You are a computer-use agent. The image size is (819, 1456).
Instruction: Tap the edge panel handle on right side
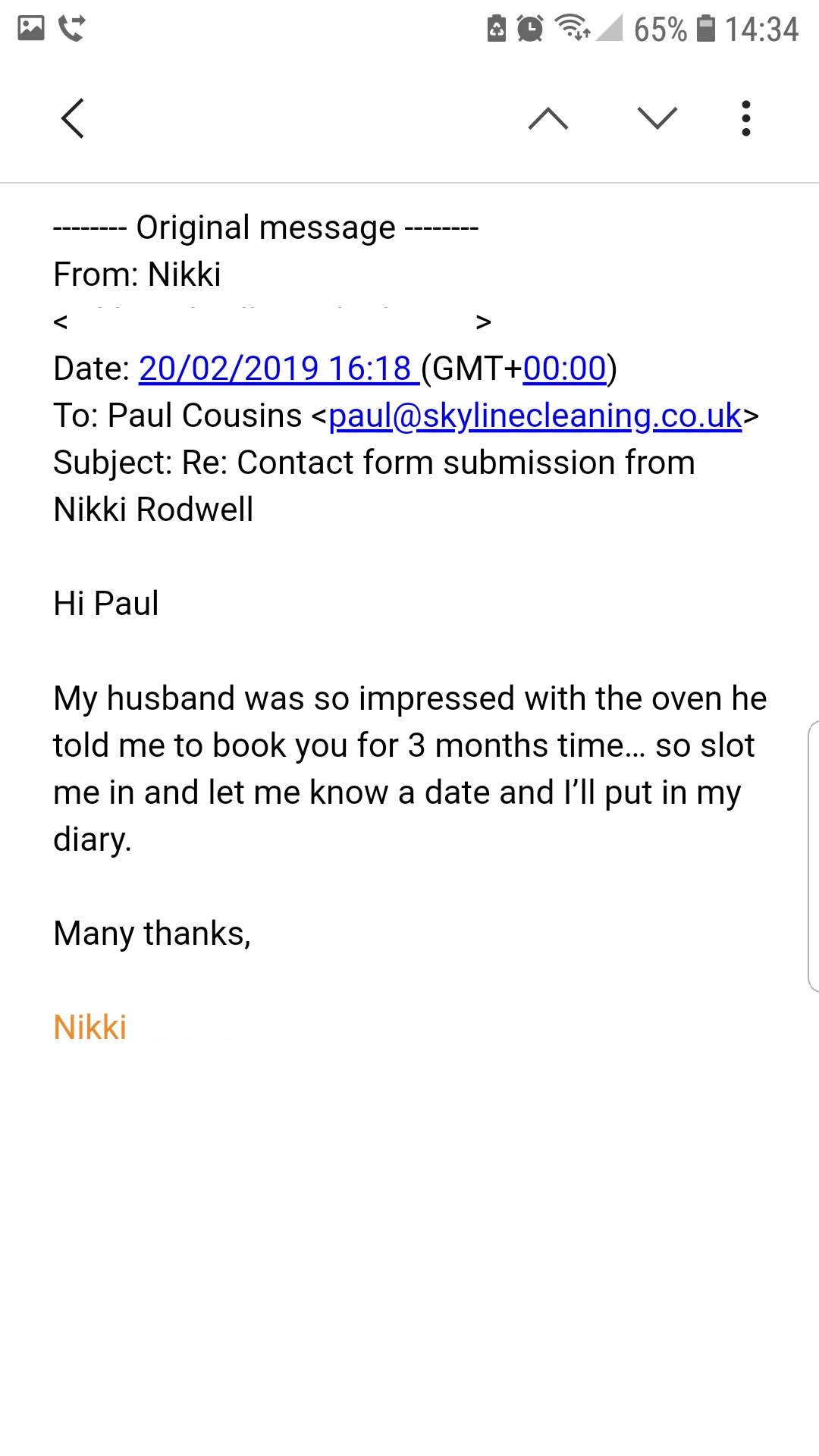813,855
